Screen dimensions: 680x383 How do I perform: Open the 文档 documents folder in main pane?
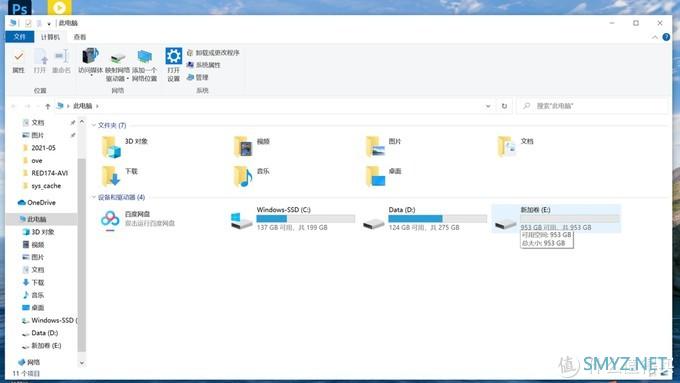click(515, 146)
